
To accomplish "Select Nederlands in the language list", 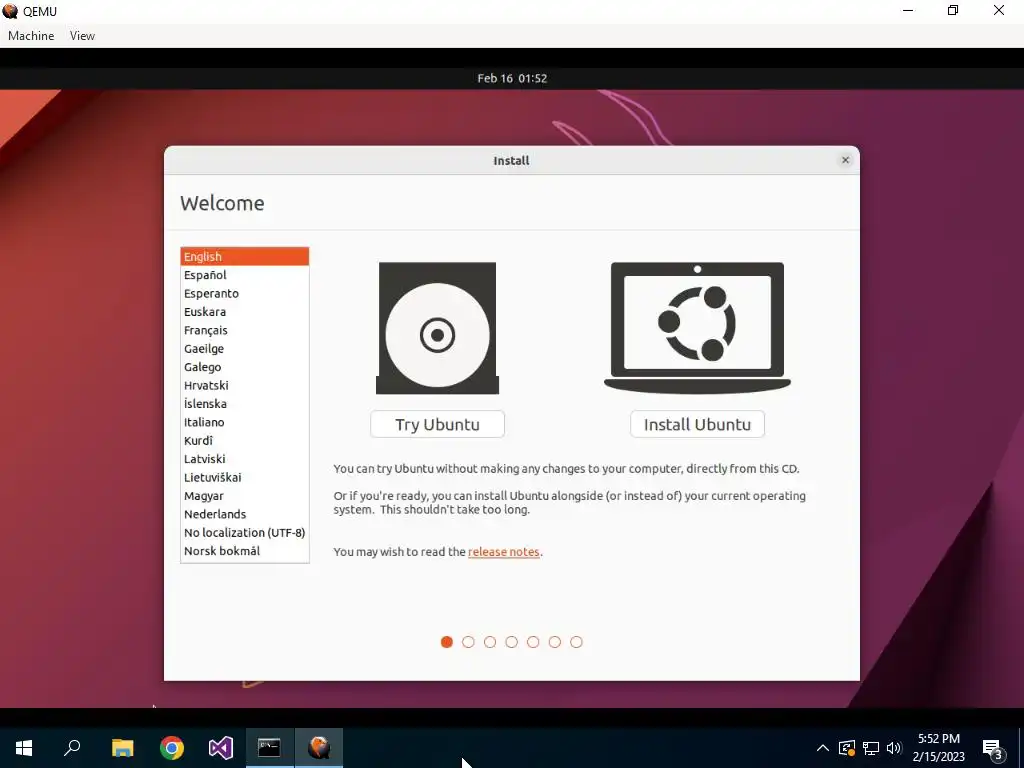I will tap(245, 514).
